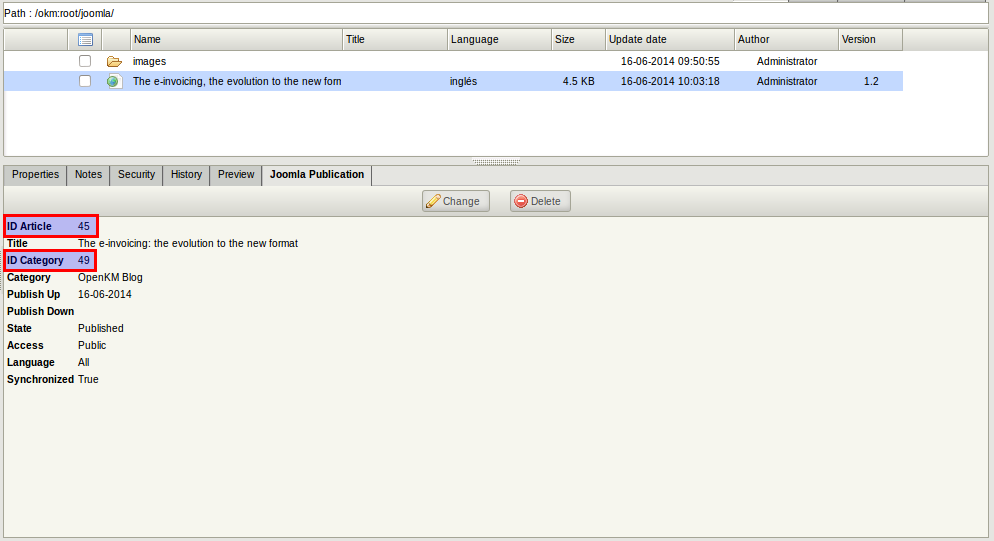Click the Language value All
Viewport: 994px width, 541px height.
click(84, 363)
